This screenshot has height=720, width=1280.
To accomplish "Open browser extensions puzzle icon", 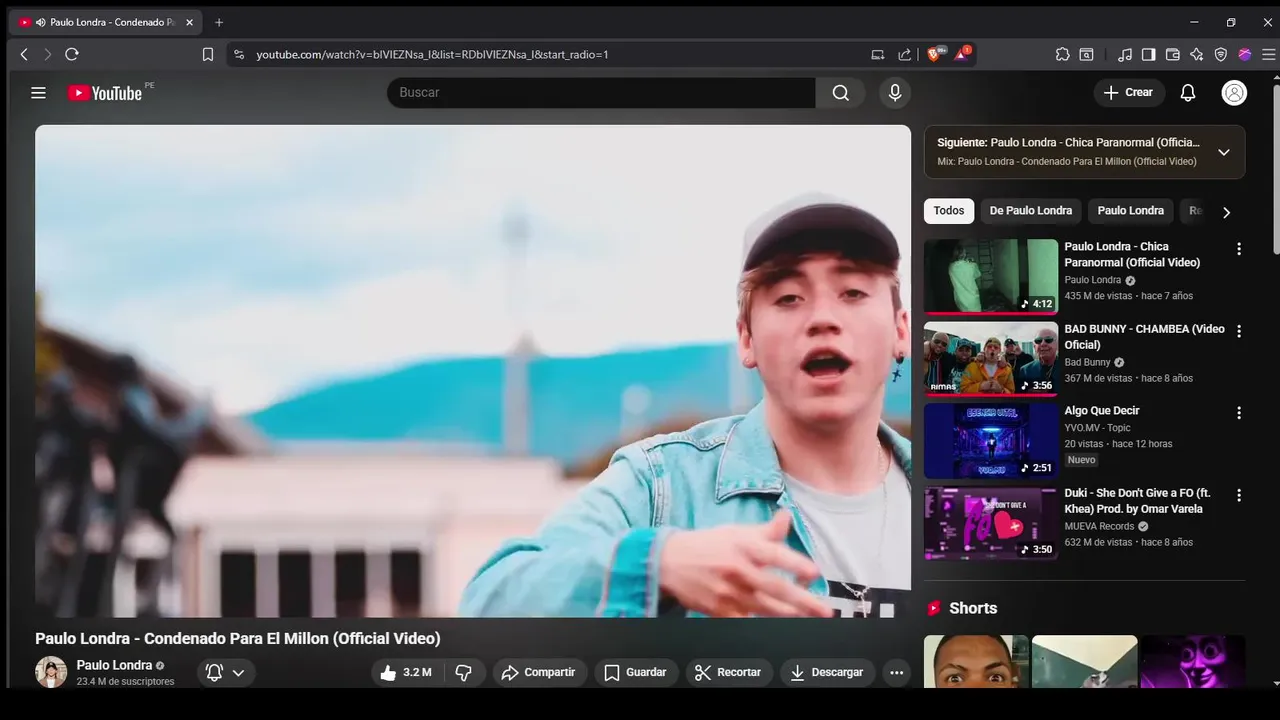I will click(1062, 55).
